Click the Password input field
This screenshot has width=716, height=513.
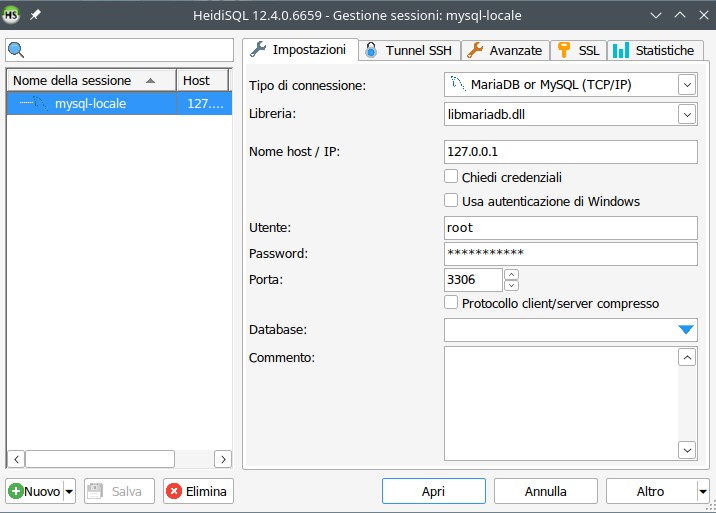click(570, 254)
